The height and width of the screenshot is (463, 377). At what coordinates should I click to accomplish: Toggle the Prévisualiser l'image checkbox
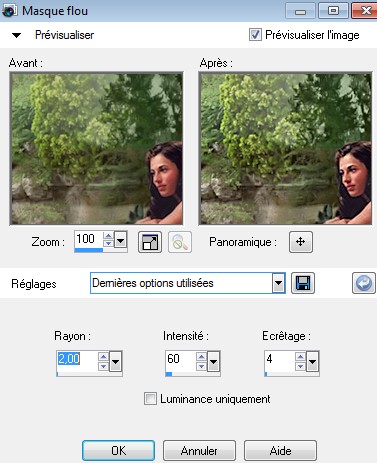point(255,35)
